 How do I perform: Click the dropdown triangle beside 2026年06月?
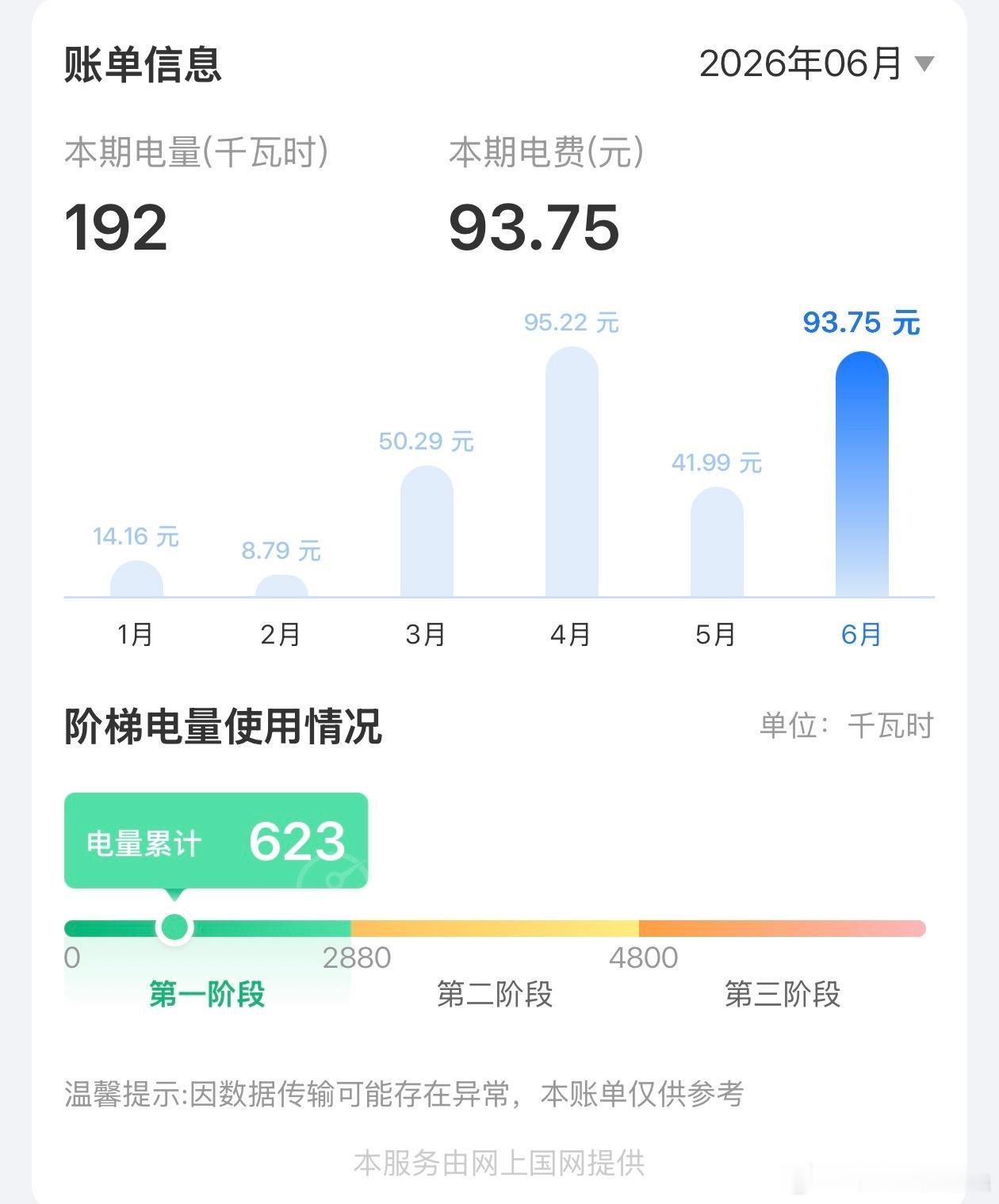coord(924,64)
